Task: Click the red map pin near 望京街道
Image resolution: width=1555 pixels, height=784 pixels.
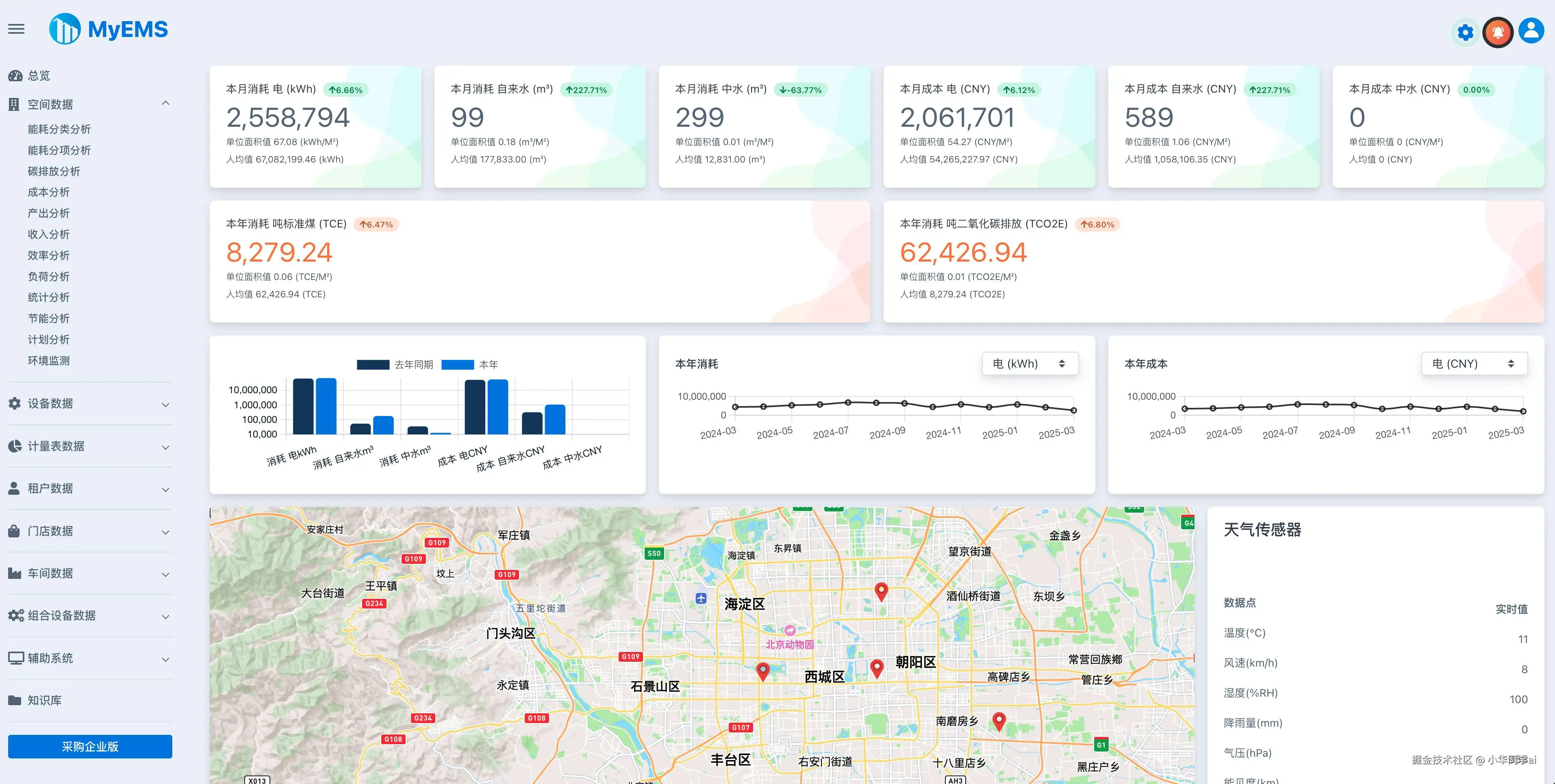Action: (x=881, y=591)
